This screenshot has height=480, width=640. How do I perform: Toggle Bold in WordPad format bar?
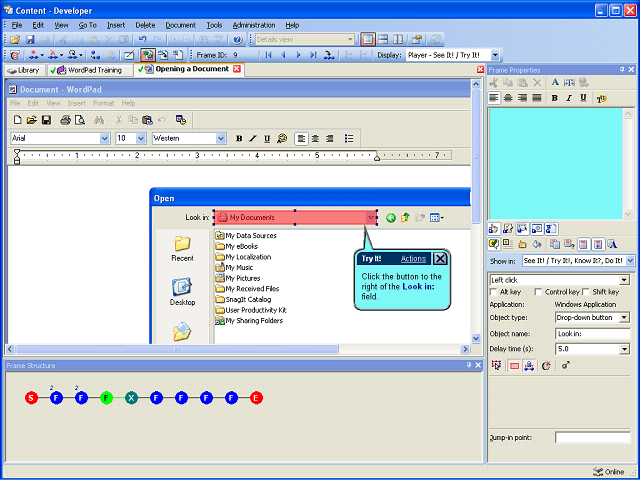(239, 138)
